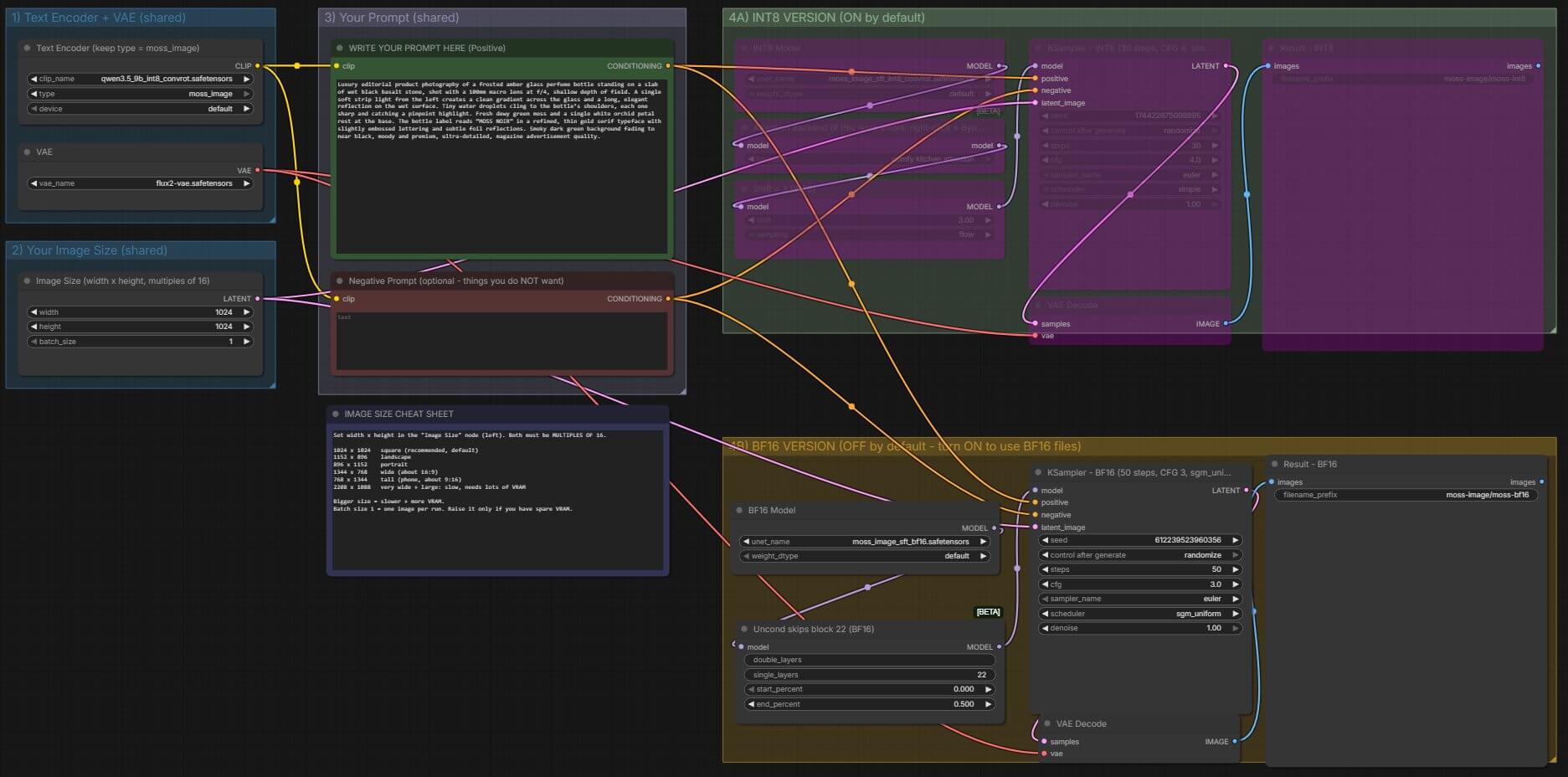Click the filename_prefix field in Result - BF16
1568x777 pixels.
tap(1406, 495)
